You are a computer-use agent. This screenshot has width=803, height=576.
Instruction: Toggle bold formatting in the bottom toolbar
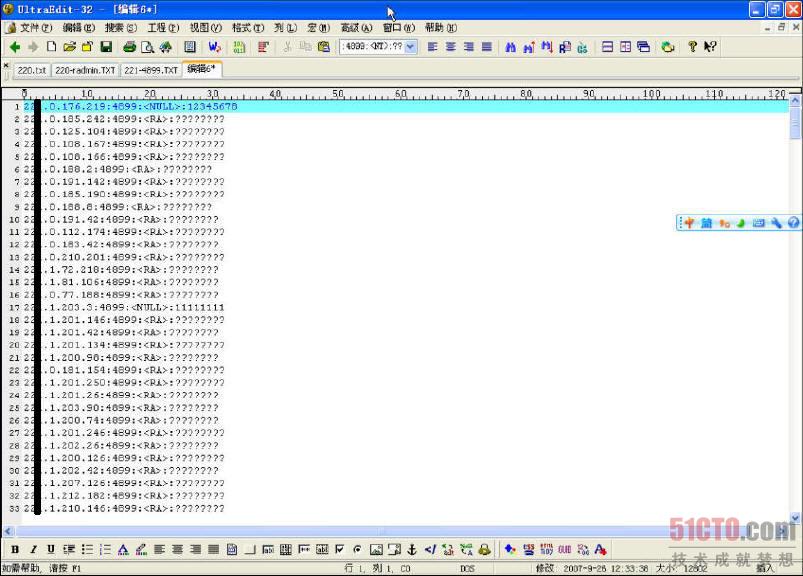pos(15,549)
